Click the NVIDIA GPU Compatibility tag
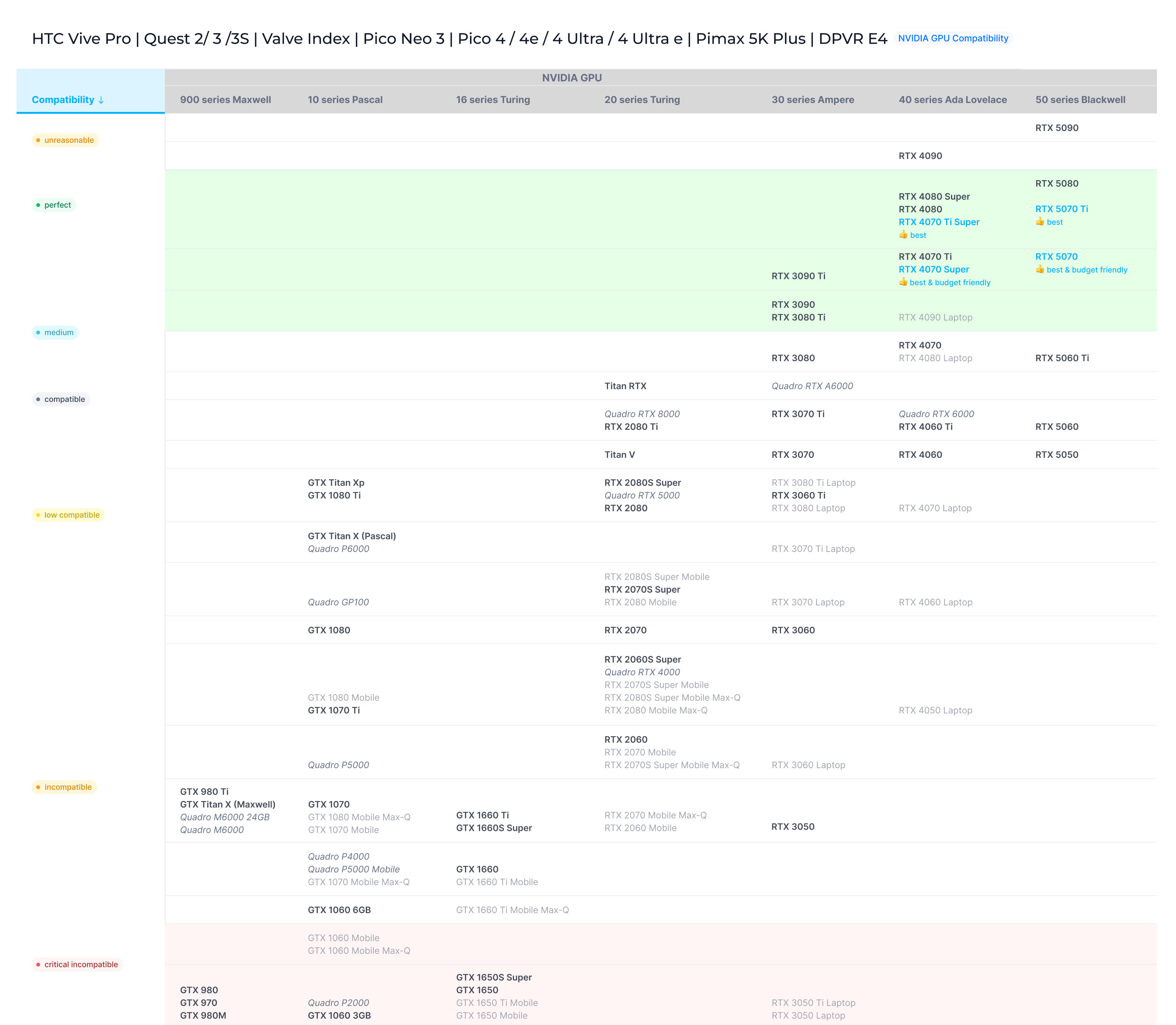 (x=953, y=38)
